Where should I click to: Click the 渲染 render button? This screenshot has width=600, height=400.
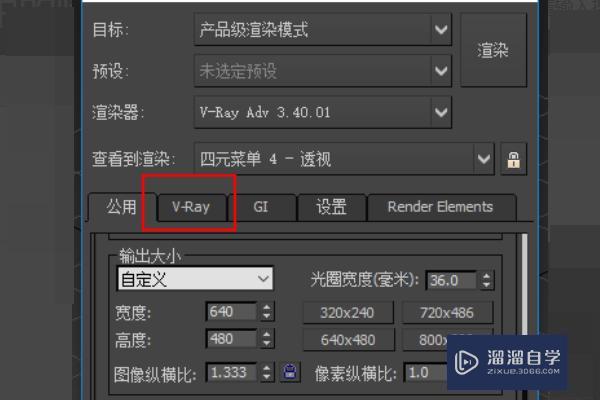[x=493, y=51]
